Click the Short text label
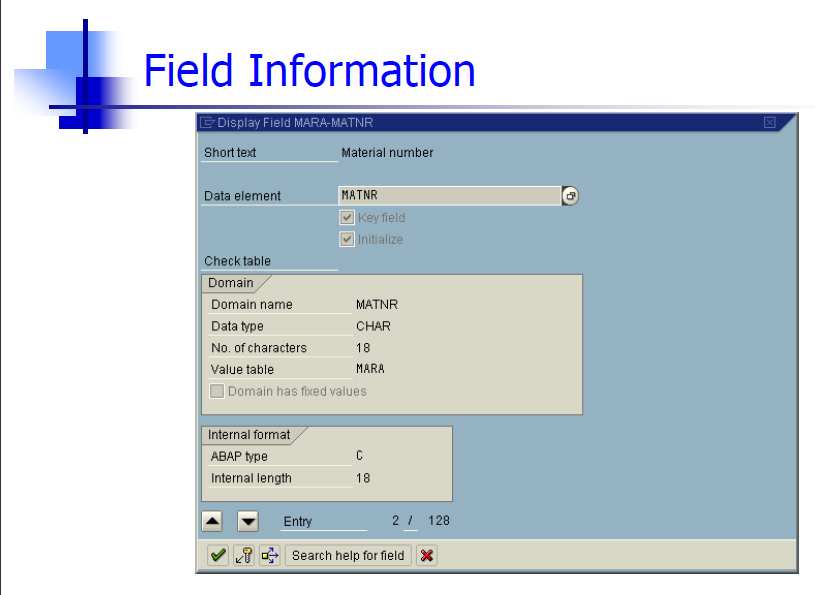815x595 pixels. (230, 152)
